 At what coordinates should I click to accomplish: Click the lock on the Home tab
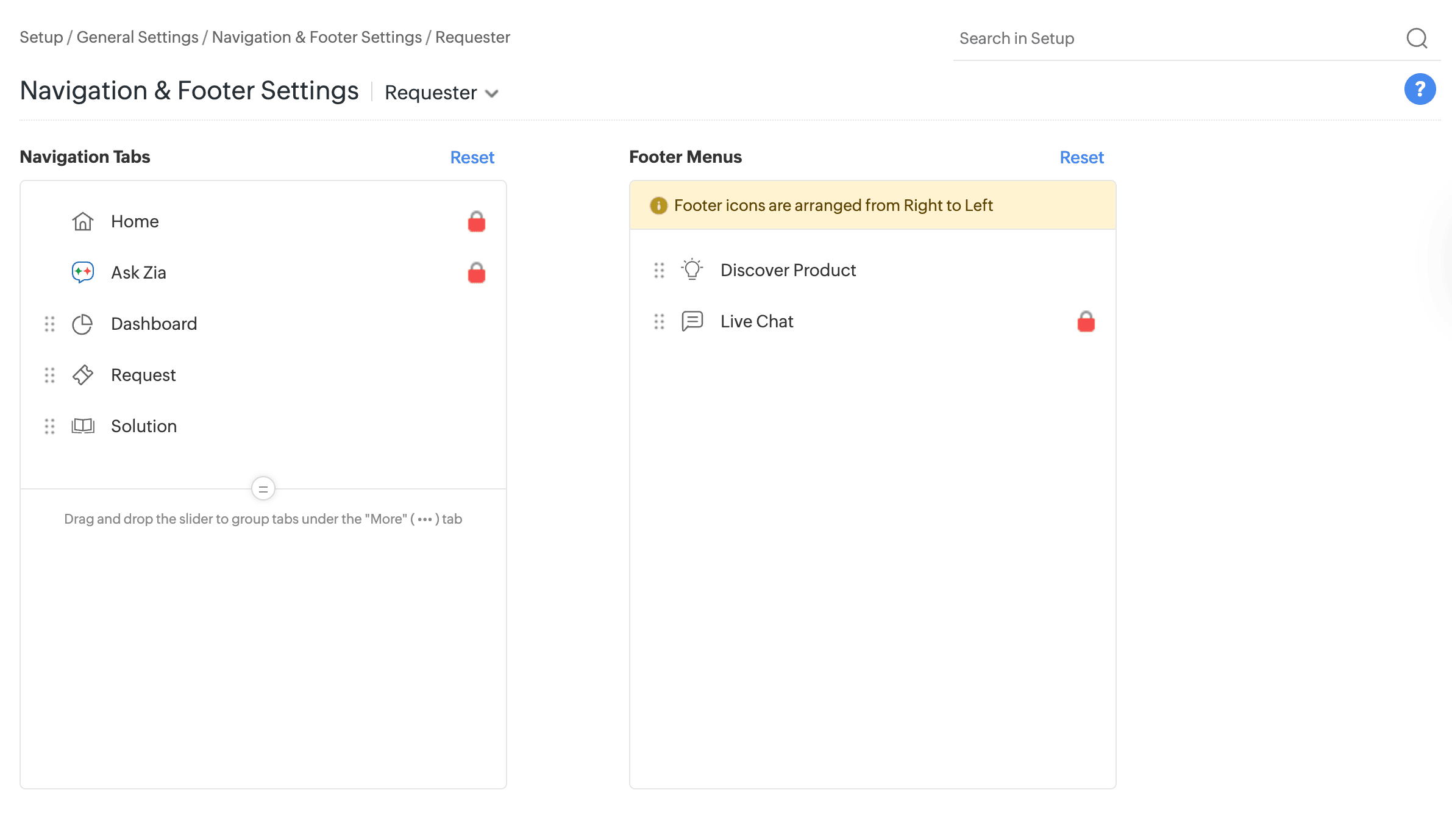coord(476,221)
